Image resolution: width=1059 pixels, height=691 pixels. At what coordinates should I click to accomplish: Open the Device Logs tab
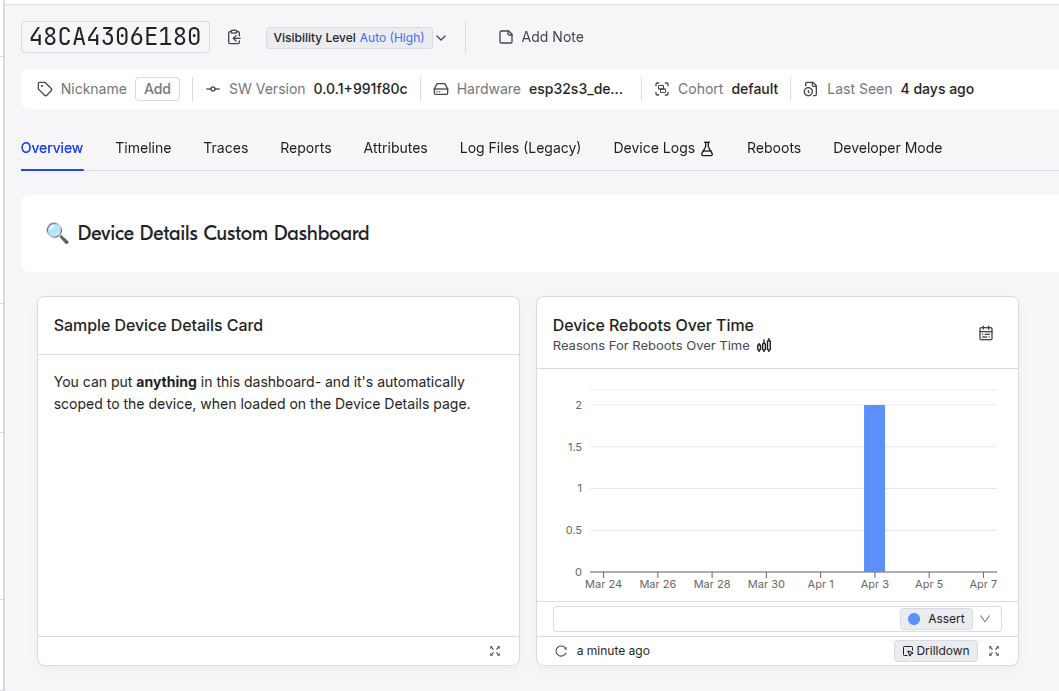point(655,147)
